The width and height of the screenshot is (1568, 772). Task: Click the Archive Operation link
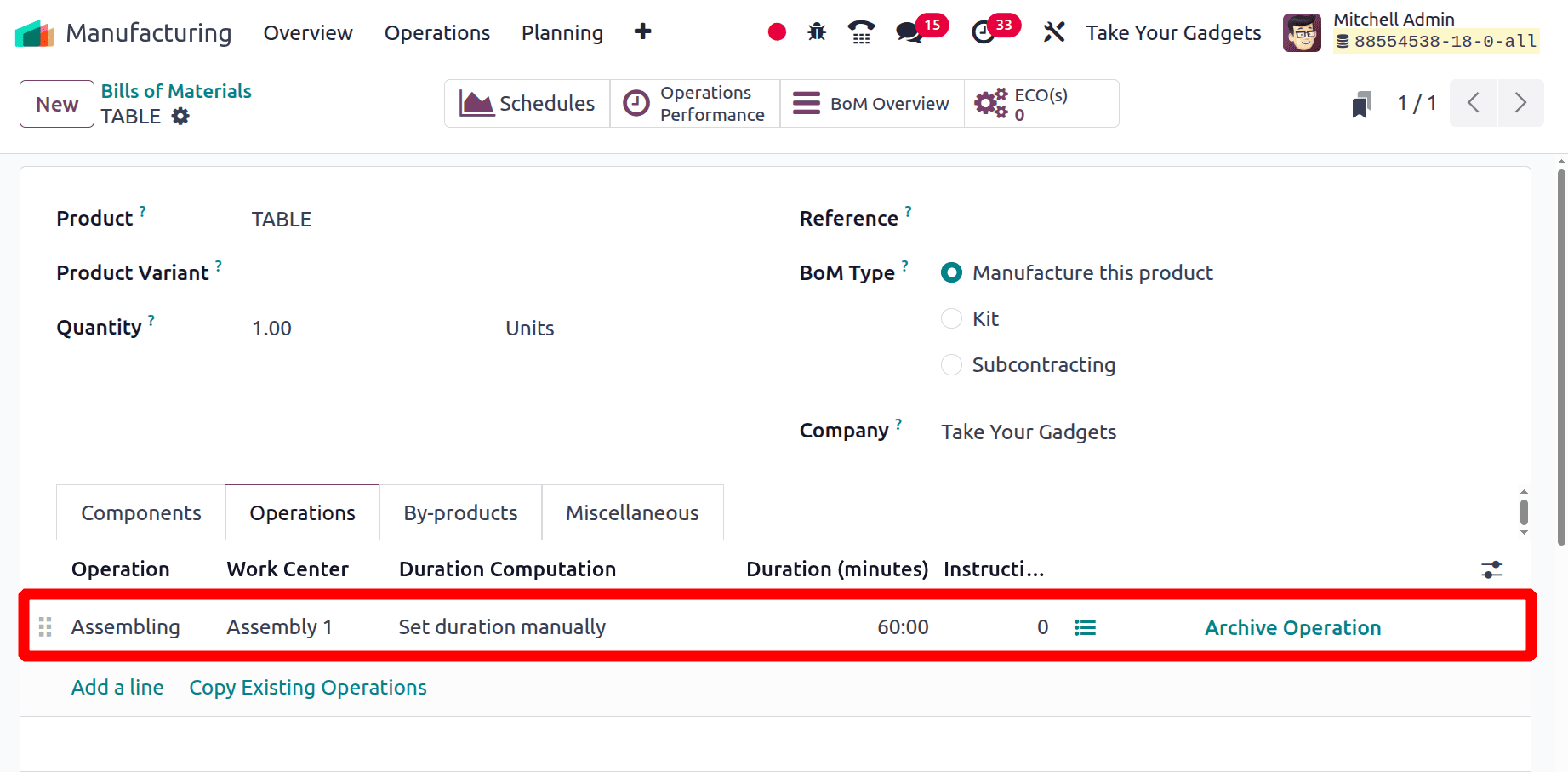pyautogui.click(x=1292, y=628)
